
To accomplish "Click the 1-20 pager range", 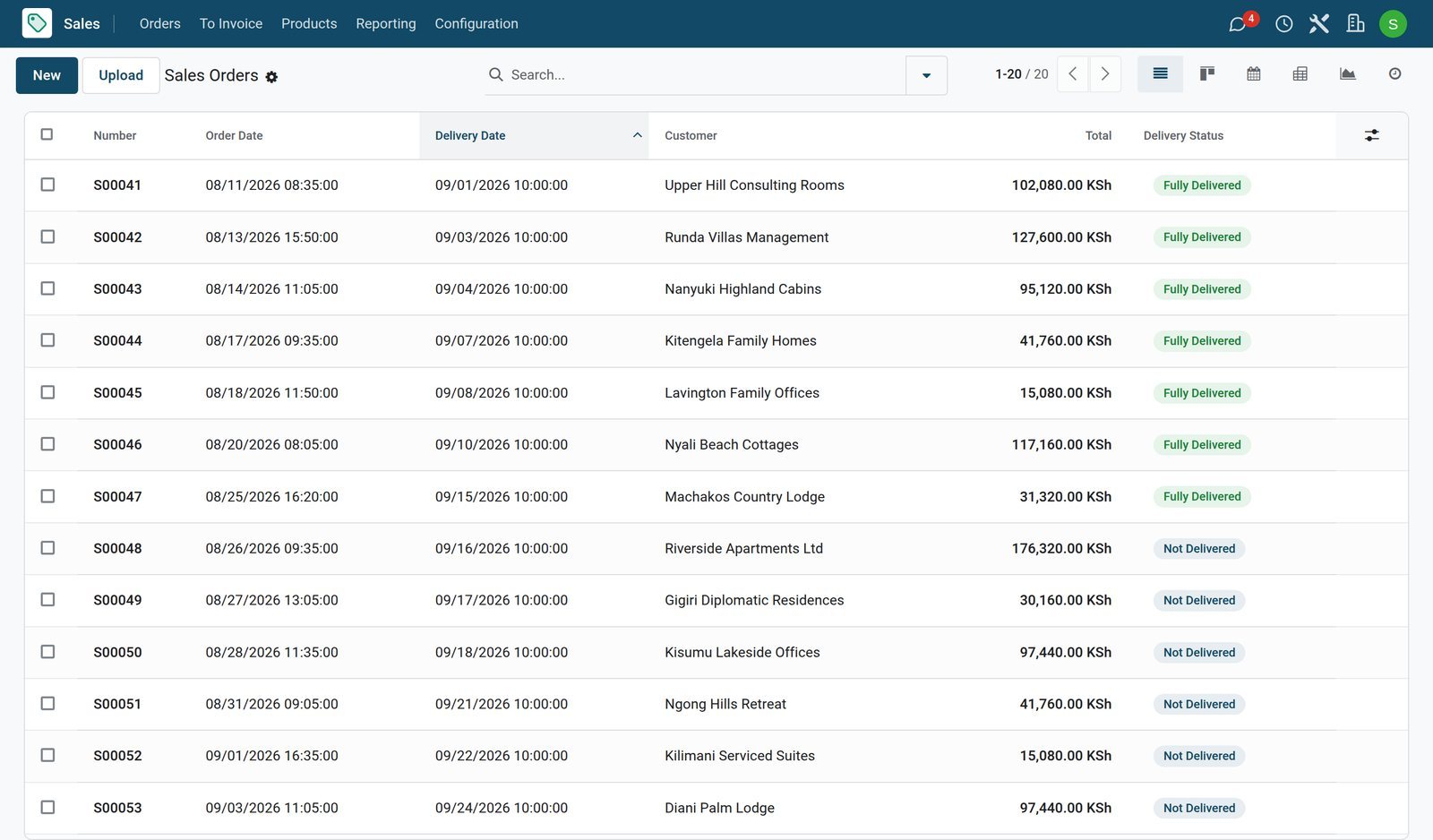I will (1008, 74).
